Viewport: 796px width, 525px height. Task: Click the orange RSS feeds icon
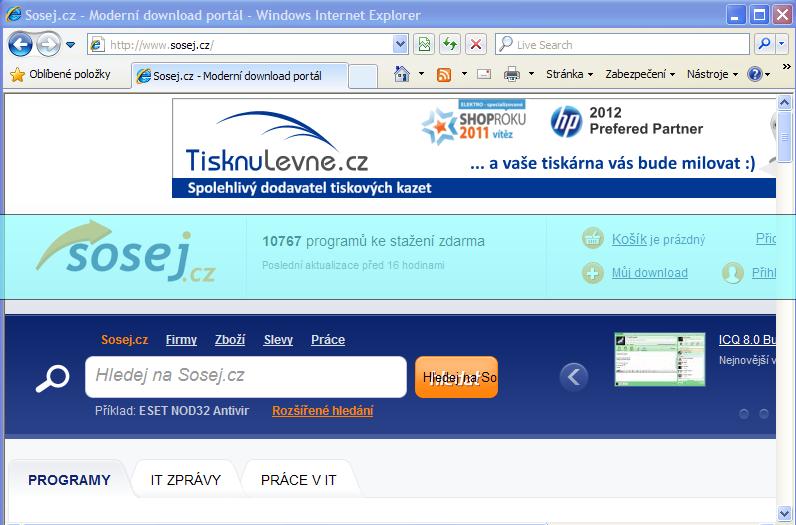(444, 75)
